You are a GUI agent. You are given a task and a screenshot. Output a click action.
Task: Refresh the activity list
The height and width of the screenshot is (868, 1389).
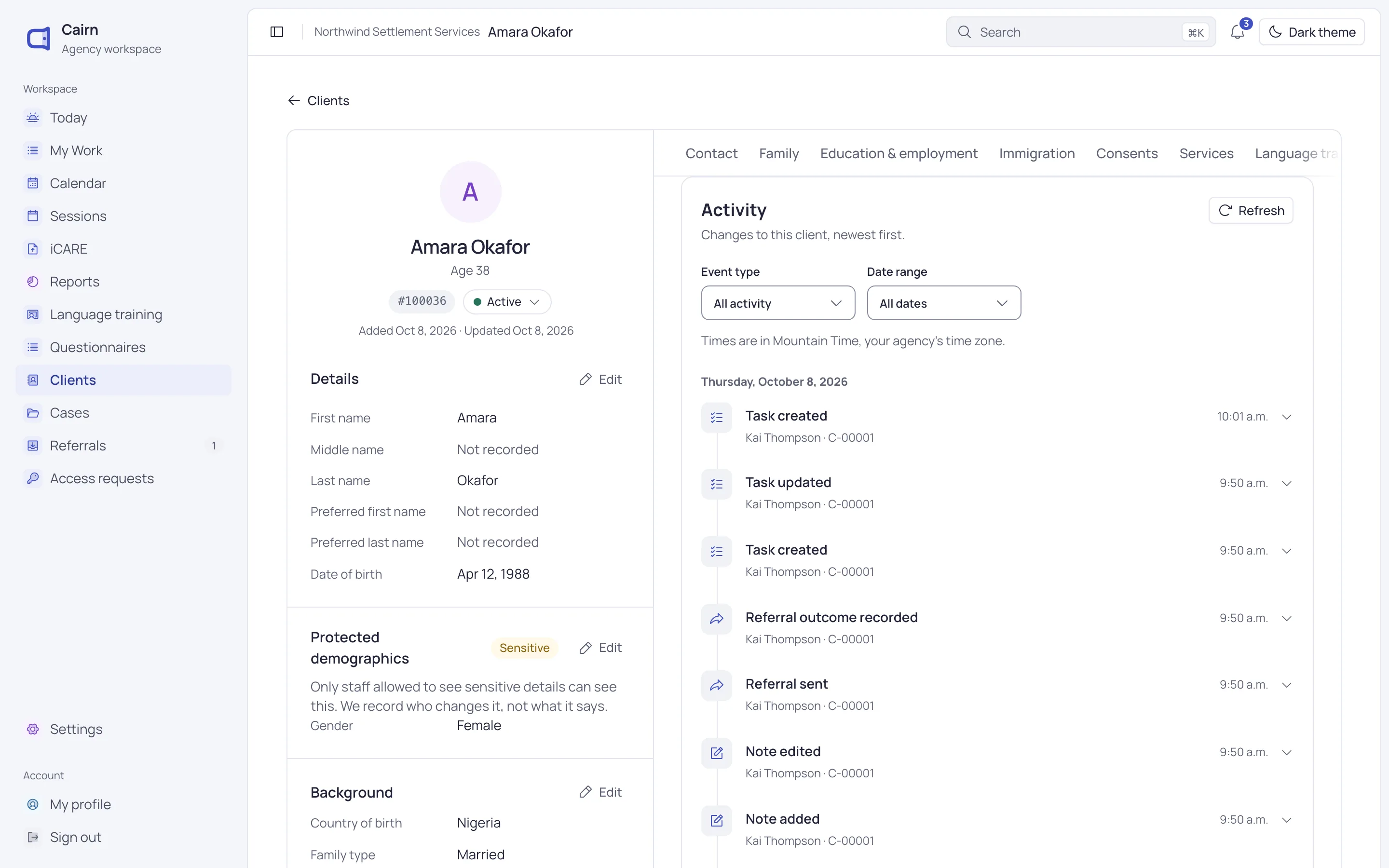(1251, 211)
